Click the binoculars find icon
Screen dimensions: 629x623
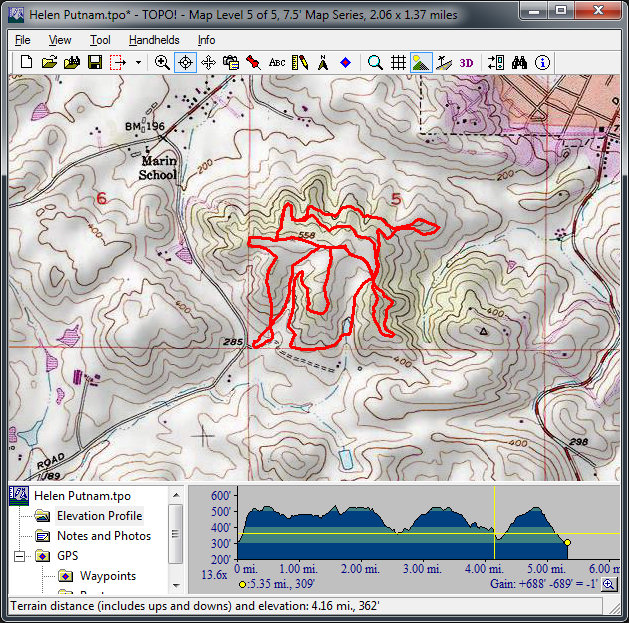[x=519, y=62]
